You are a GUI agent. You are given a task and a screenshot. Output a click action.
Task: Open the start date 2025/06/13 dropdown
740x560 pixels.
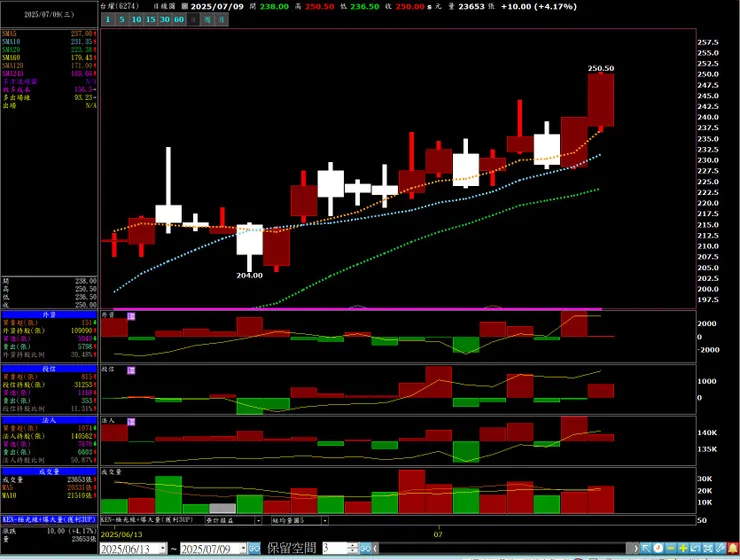pyautogui.click(x=163, y=548)
